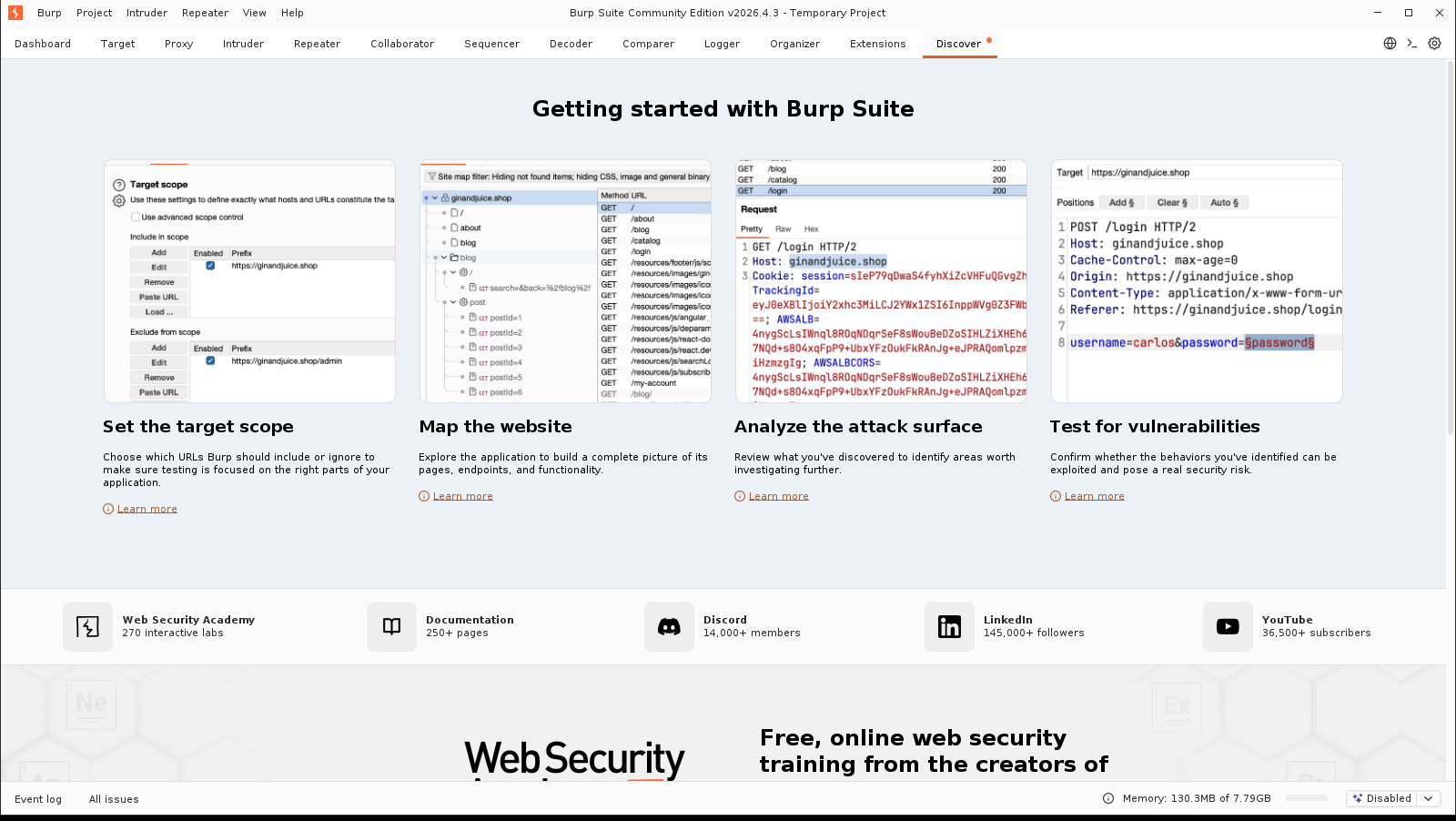This screenshot has height=821, width=1456.
Task: Open the Project menu
Action: (x=95, y=13)
